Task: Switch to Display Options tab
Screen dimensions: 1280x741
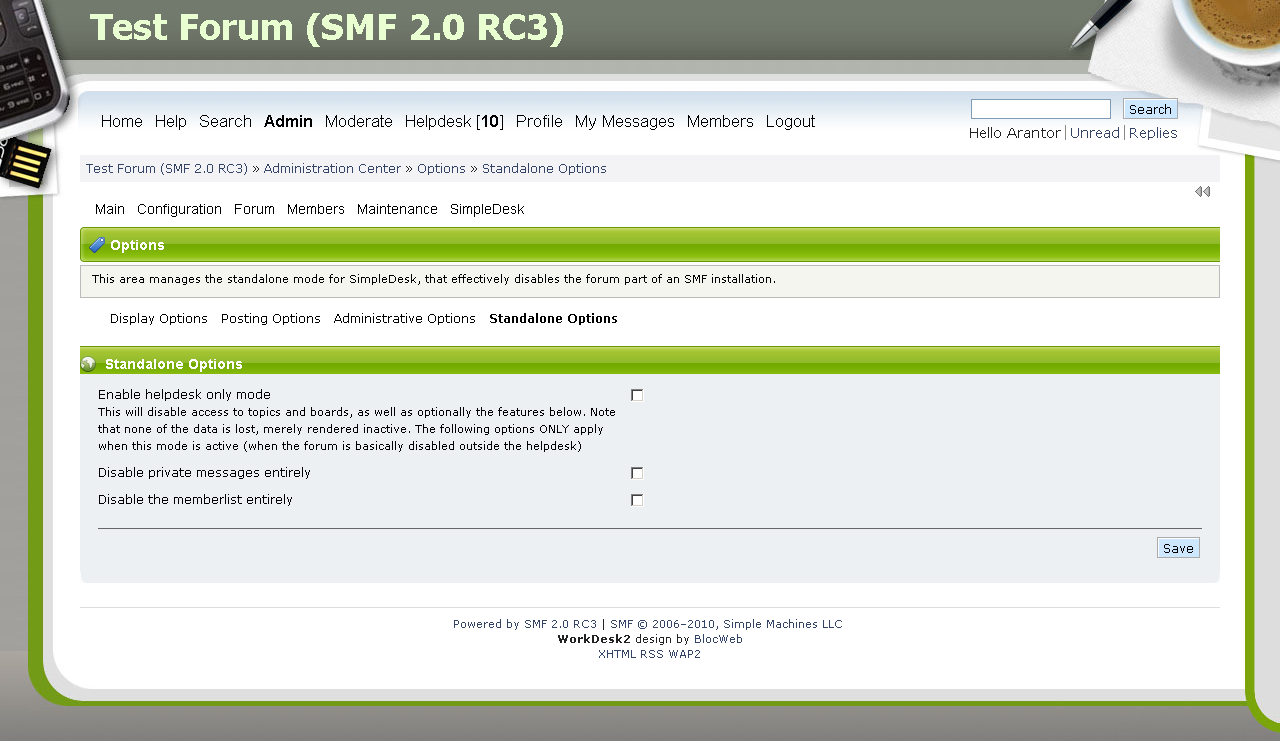Action: click(x=159, y=318)
